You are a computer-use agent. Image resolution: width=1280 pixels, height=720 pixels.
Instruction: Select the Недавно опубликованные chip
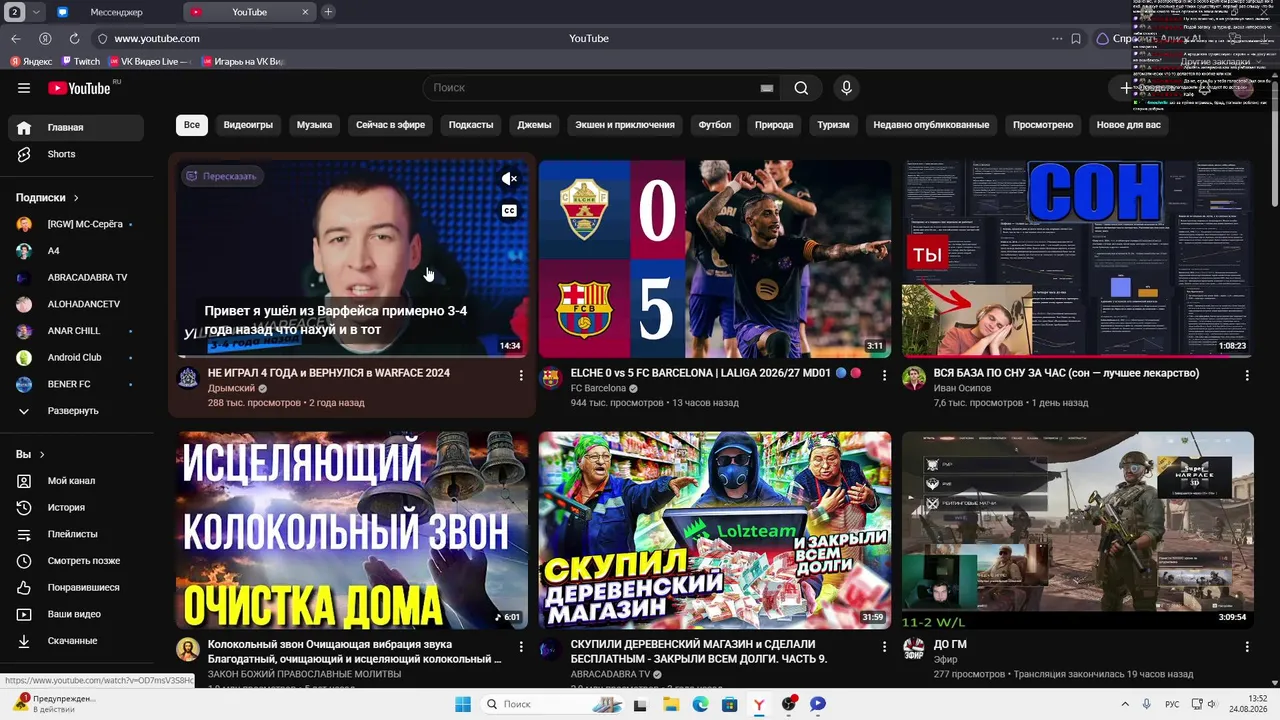931,125
